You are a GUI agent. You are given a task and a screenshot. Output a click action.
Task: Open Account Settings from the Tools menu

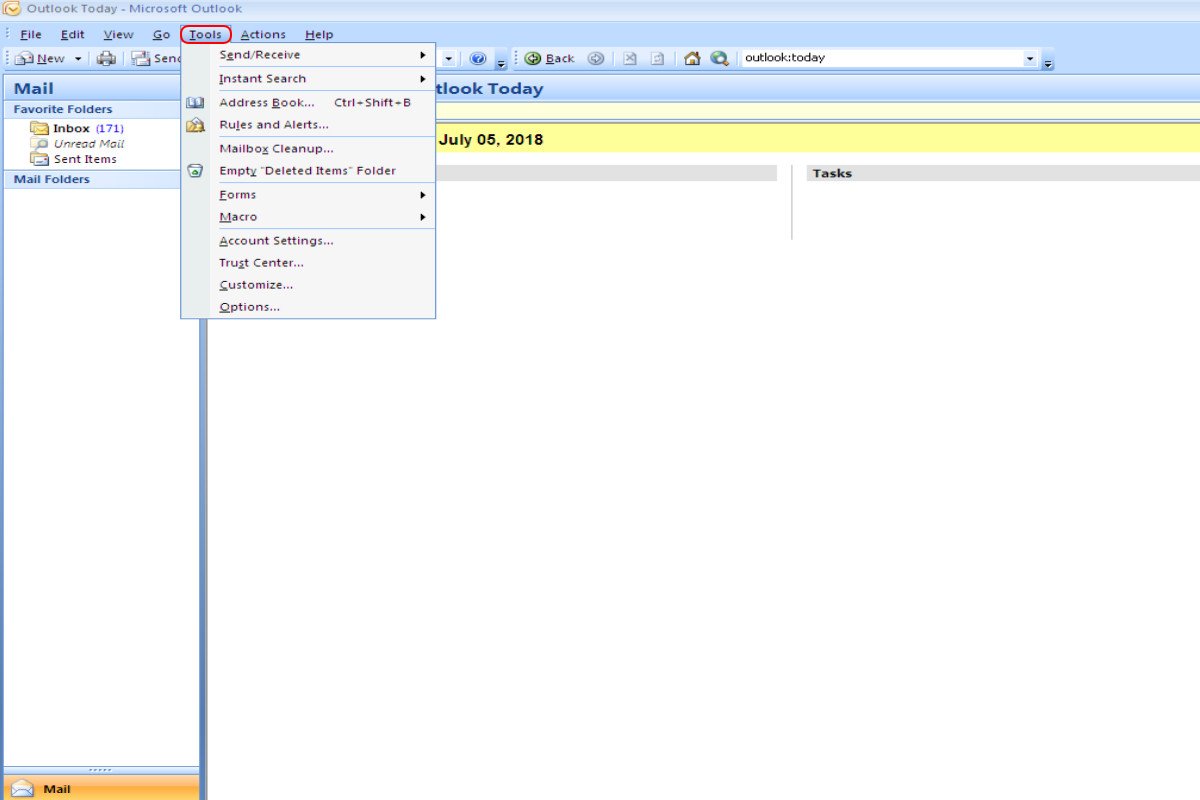pos(308,241)
